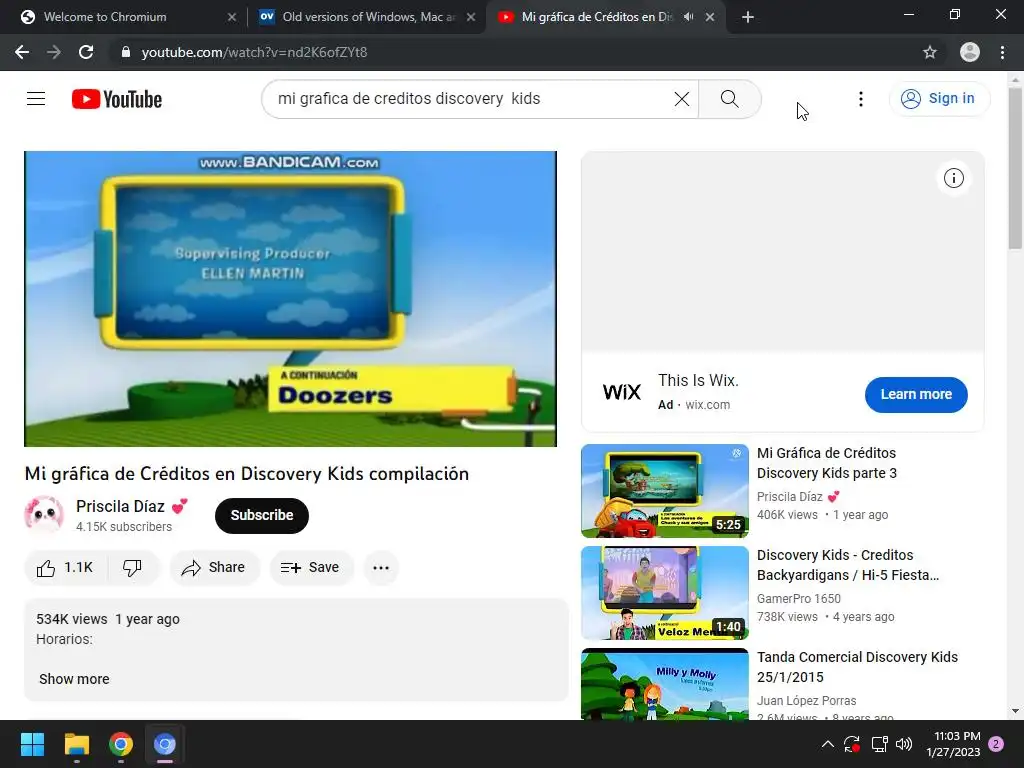
Task: Show hidden system tray icons
Action: click(x=827, y=744)
